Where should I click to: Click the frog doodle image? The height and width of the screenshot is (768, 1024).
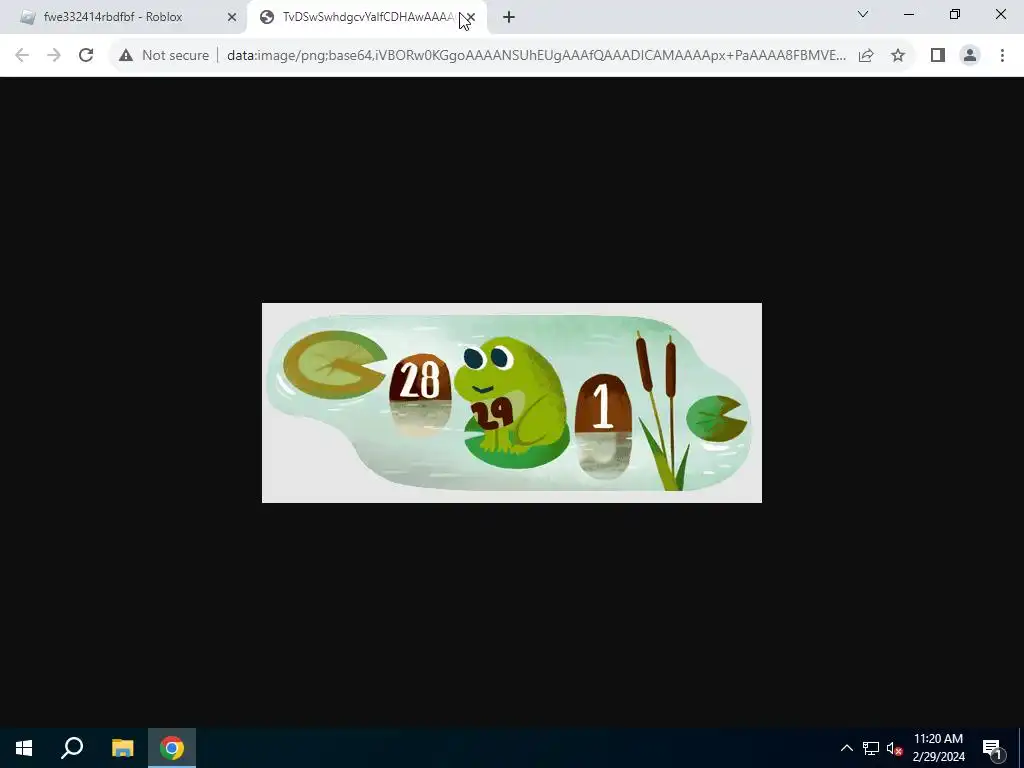(511, 403)
